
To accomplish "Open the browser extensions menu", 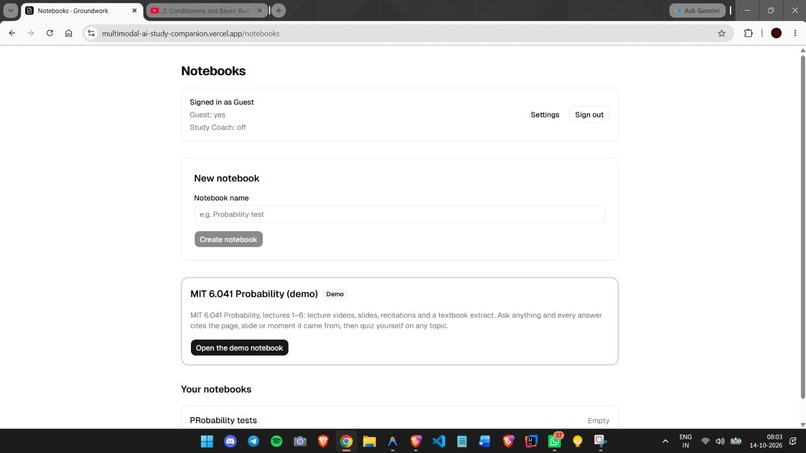I will [748, 33].
